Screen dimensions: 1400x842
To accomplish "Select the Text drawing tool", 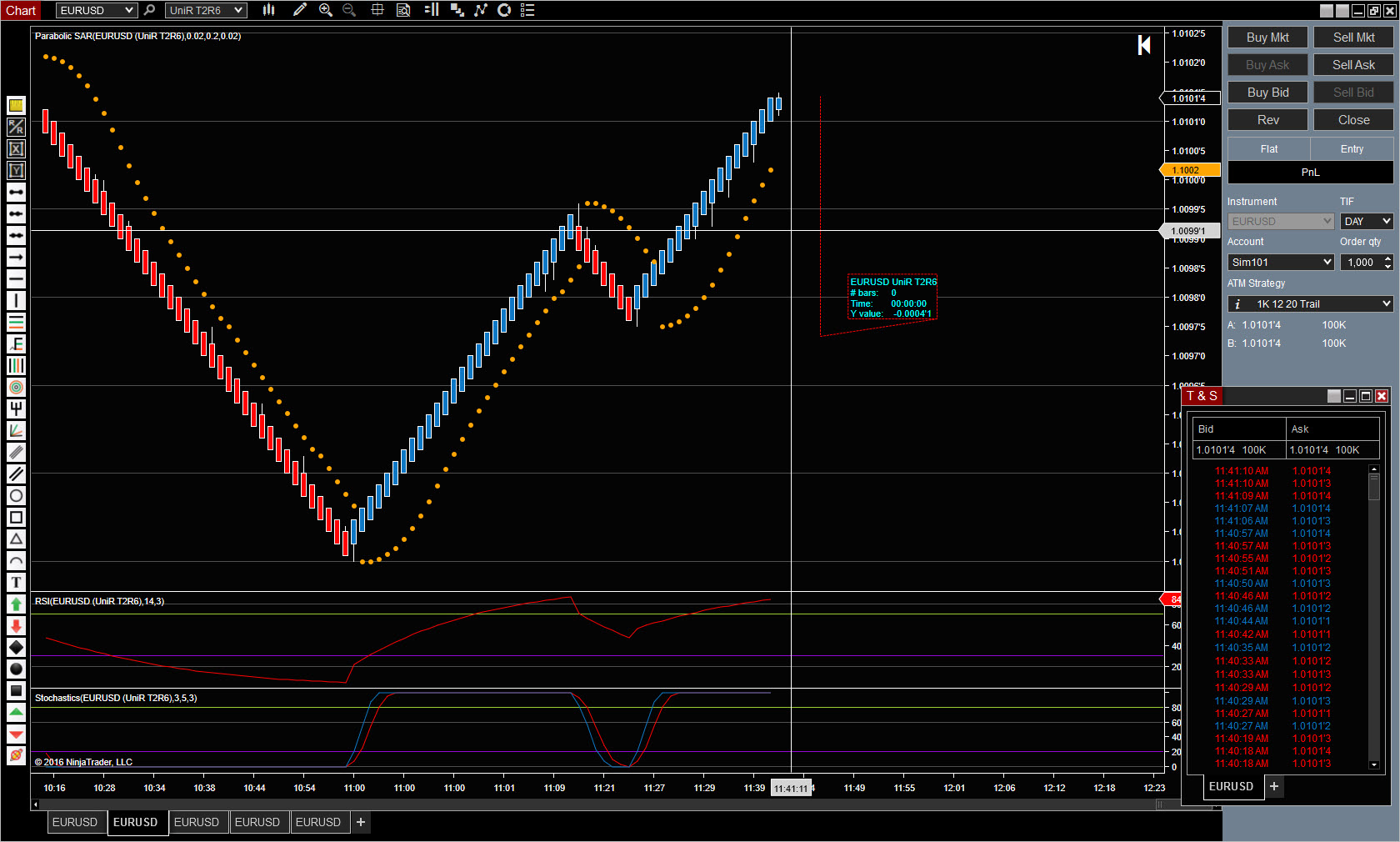I will (16, 582).
